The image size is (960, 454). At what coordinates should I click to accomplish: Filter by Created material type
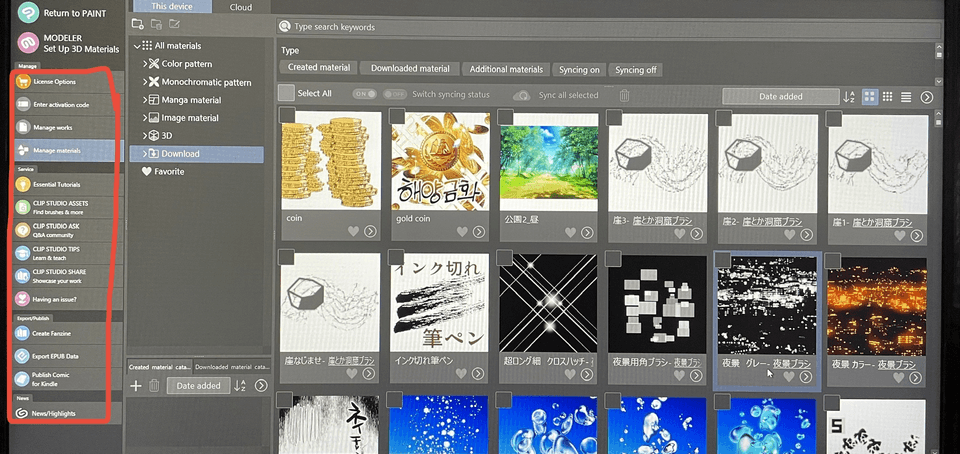pyautogui.click(x=318, y=69)
